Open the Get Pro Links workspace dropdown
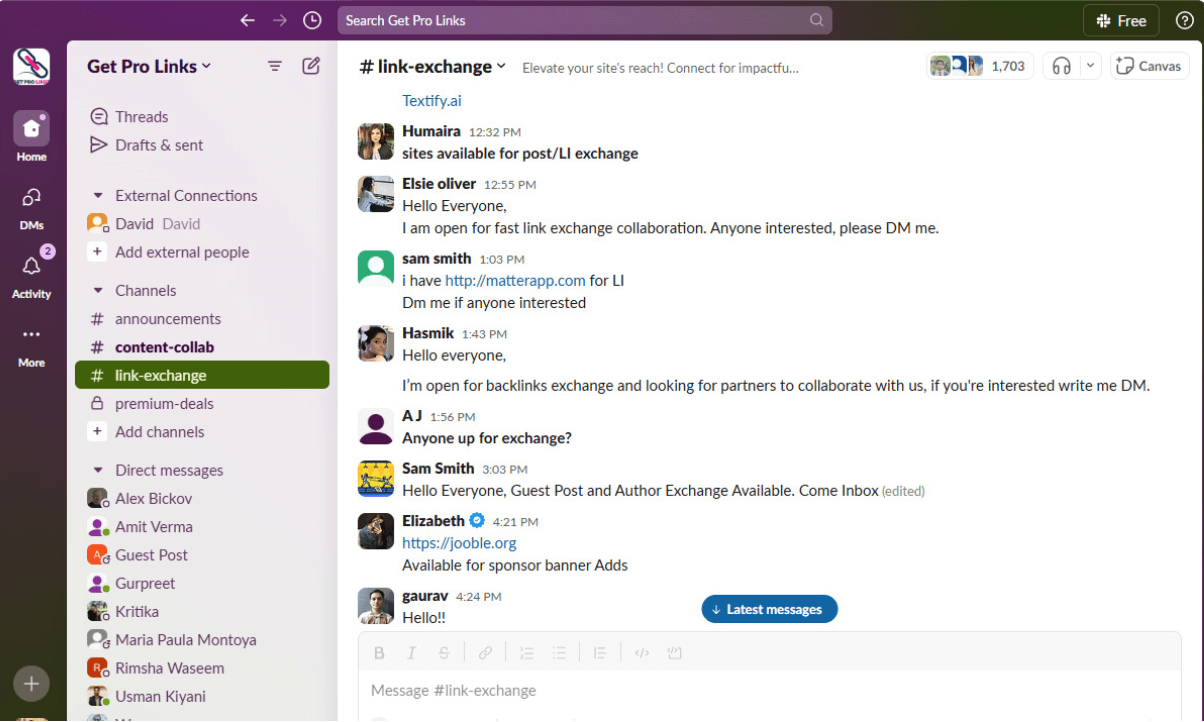1204x722 pixels. coord(149,66)
